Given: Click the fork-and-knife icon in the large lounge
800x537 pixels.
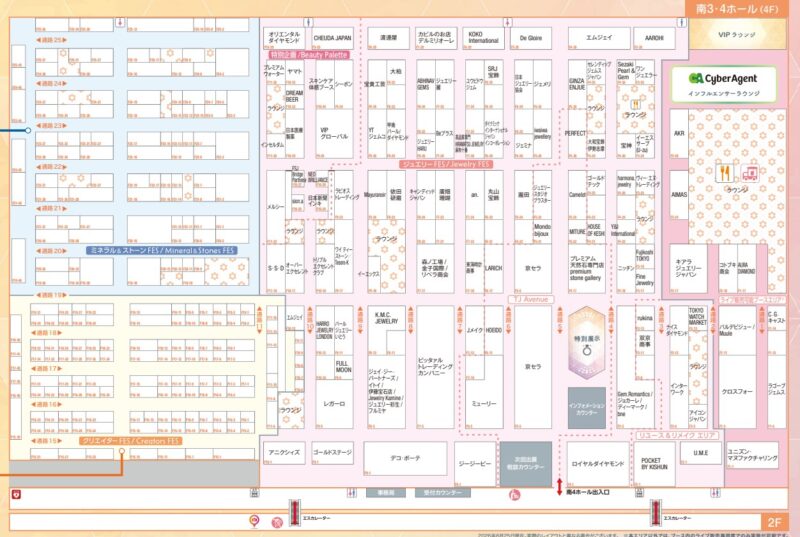Looking at the screenshot, I should coord(724,173).
